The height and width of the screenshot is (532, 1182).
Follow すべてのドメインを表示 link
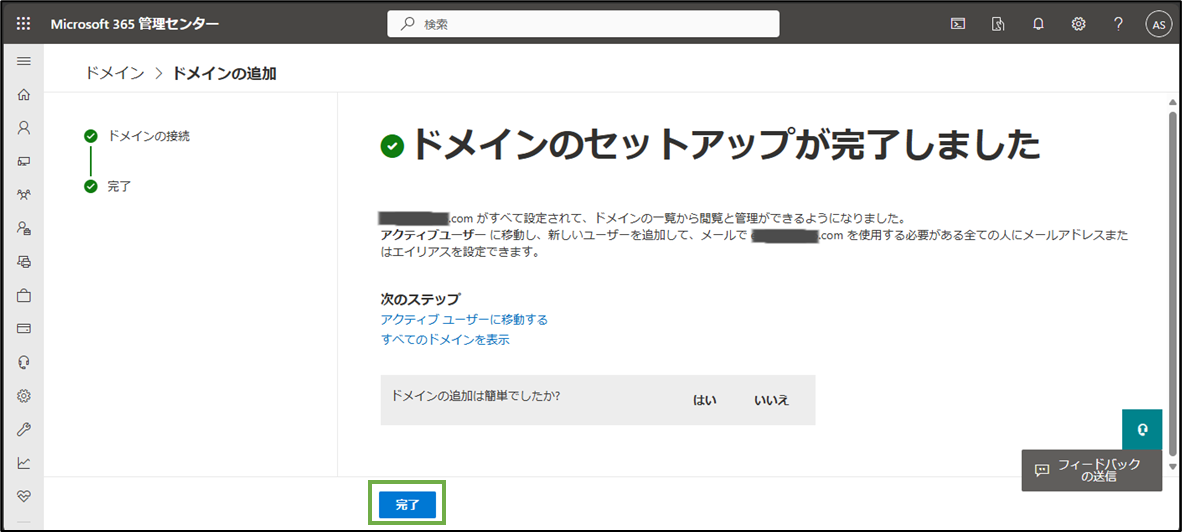coord(446,340)
